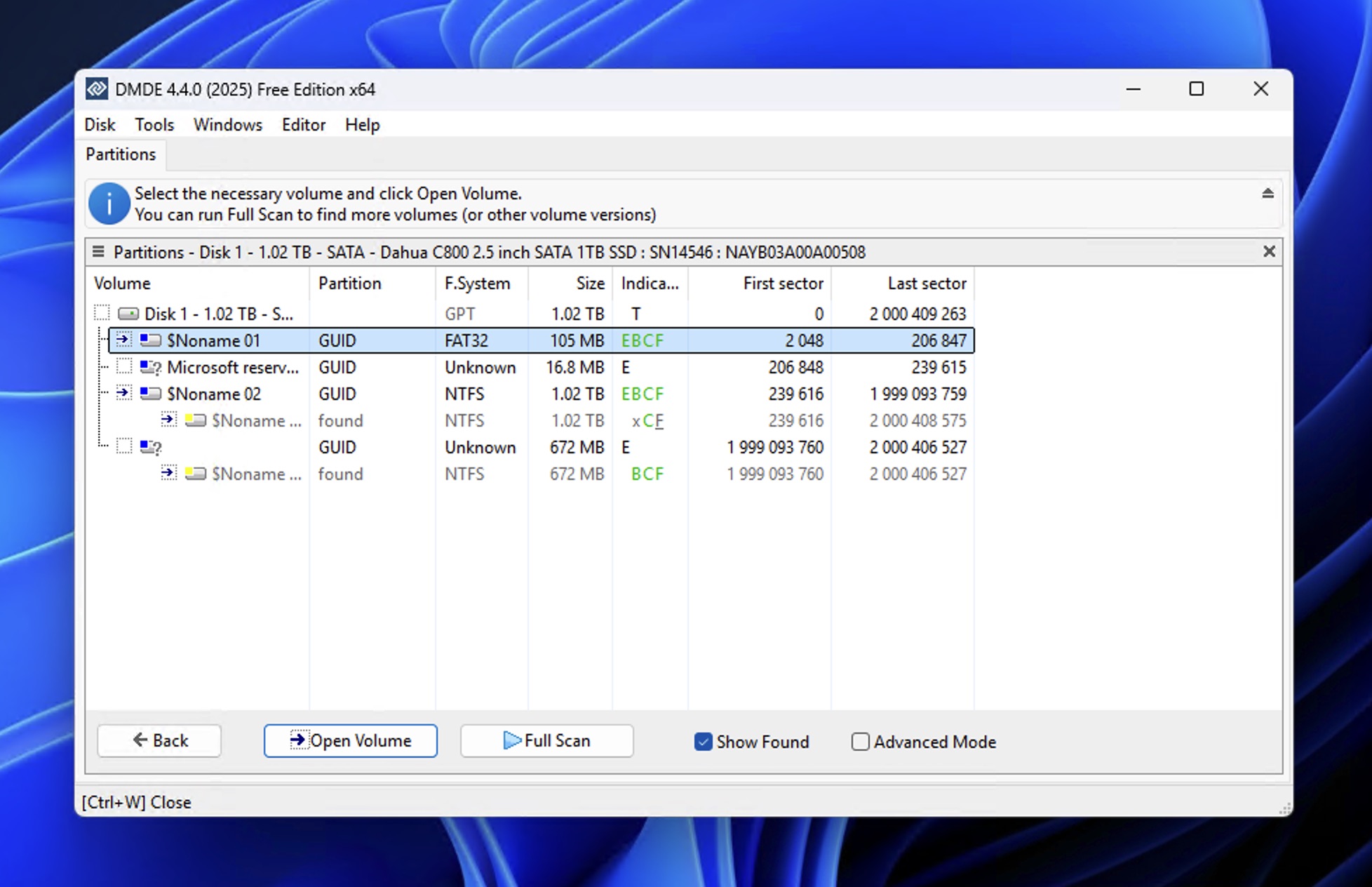The height and width of the screenshot is (887, 1372).
Task: Open the panel hamburger menu beside Partitions header
Action: click(x=97, y=252)
